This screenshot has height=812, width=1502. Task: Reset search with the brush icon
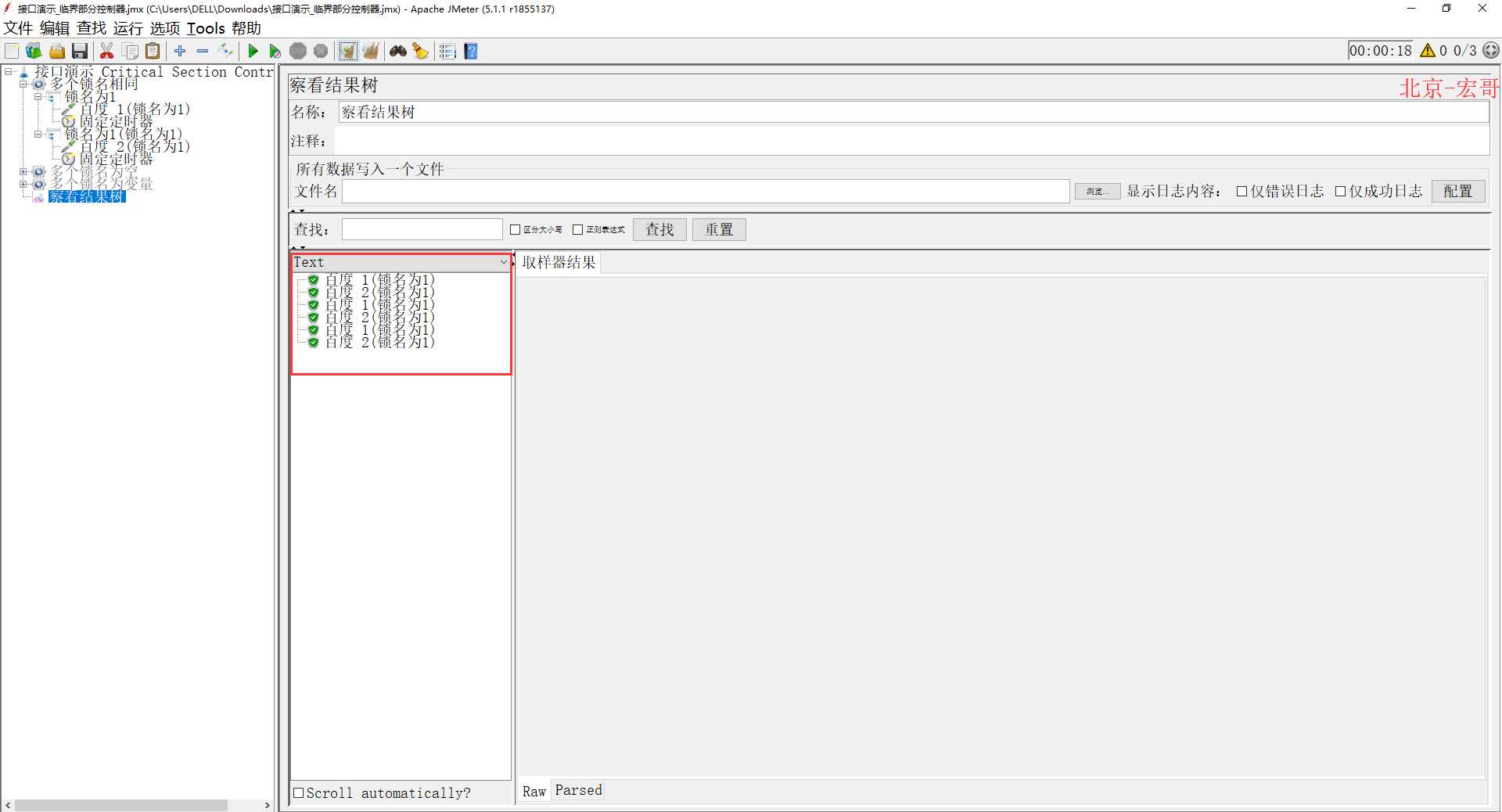tap(421, 51)
